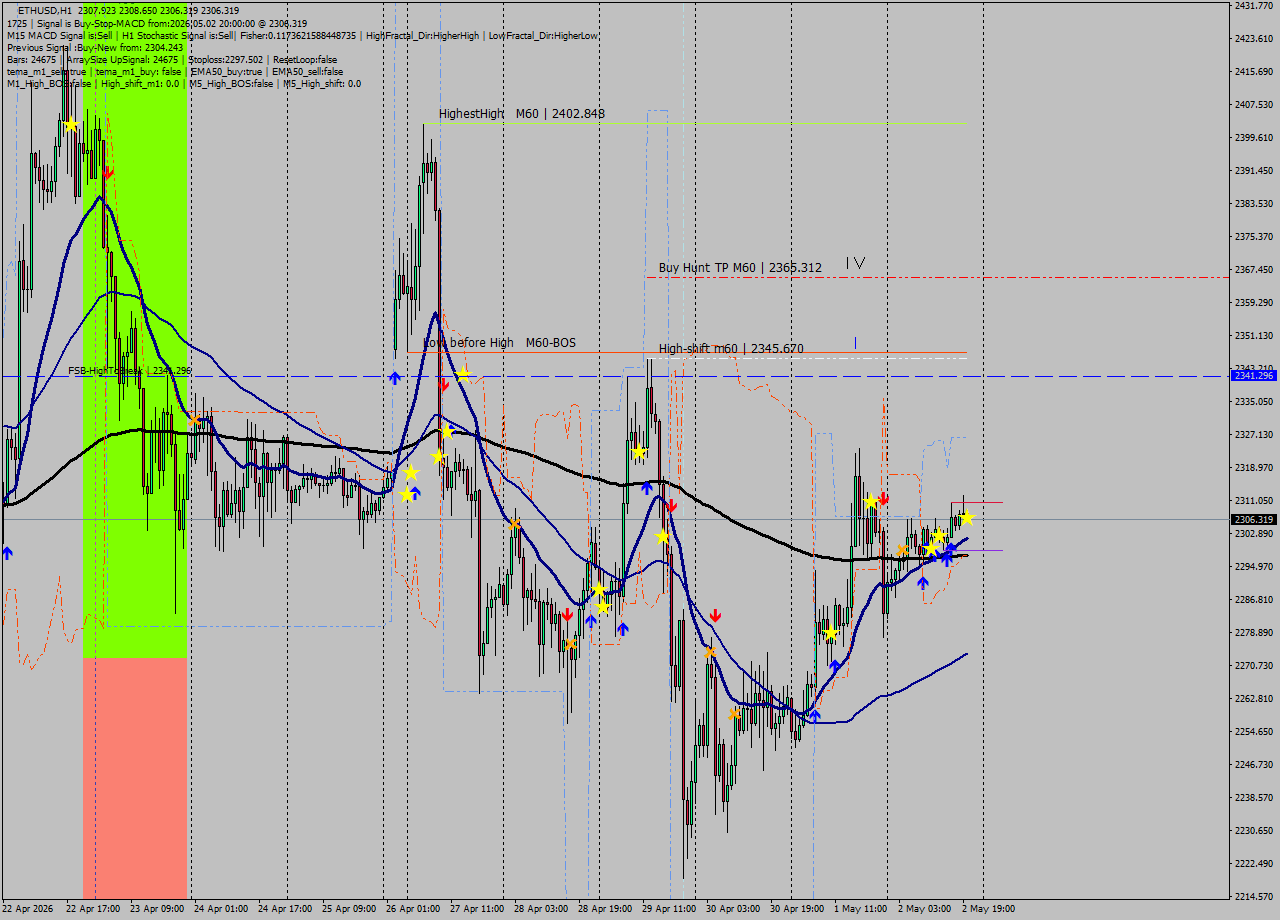Click the 'M1_High_BOS:false' info line
Screen dimensions: 1280x920
[184, 83]
